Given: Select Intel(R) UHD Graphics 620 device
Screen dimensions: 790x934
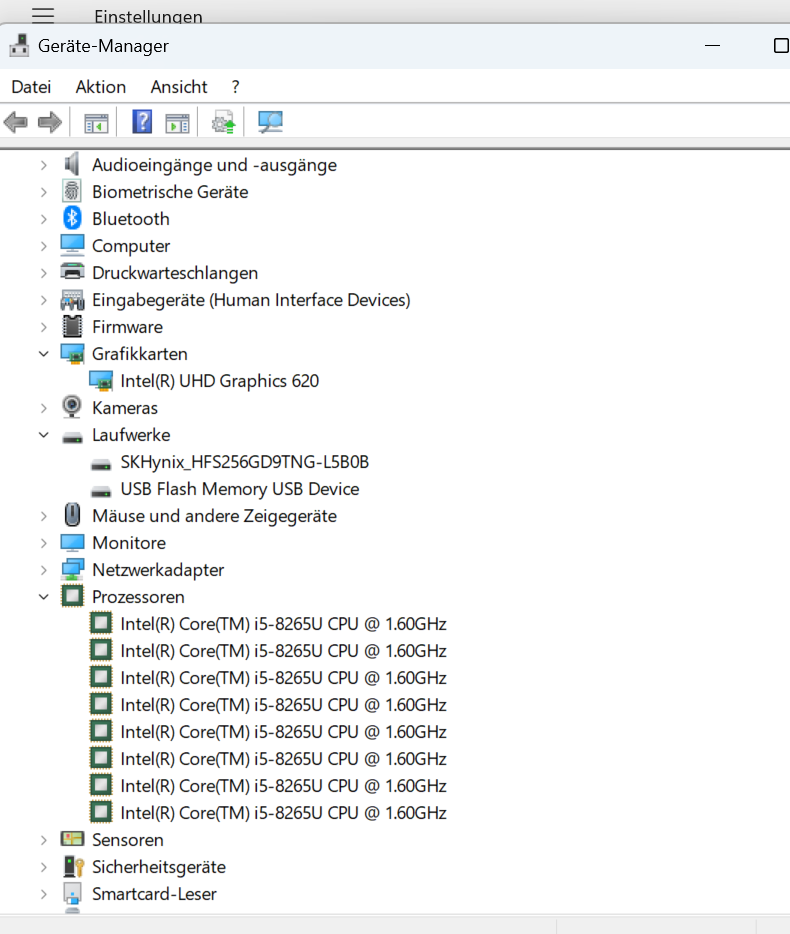Looking at the screenshot, I should [x=219, y=381].
